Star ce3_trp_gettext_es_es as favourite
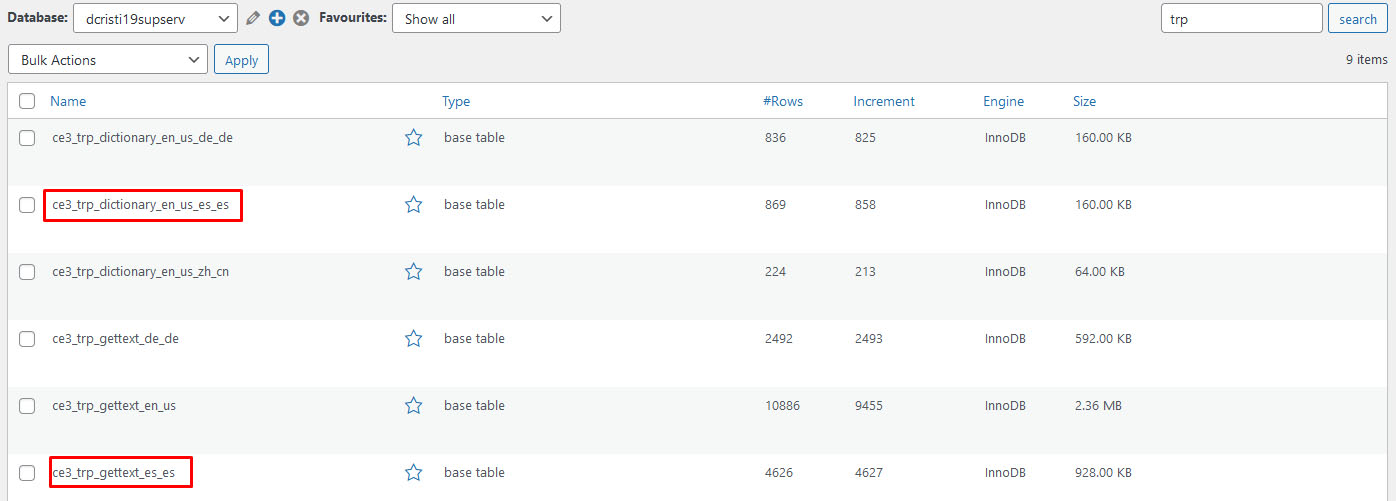 click(413, 473)
